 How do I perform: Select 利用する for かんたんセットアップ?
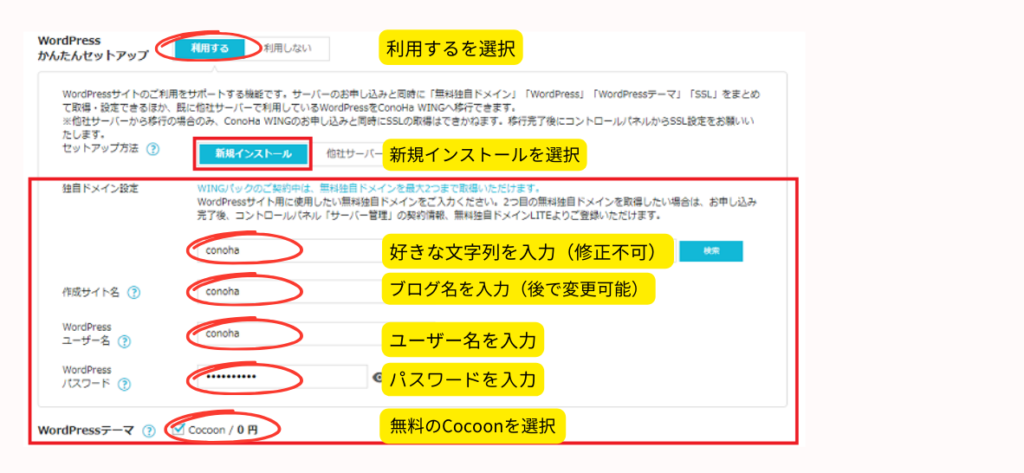[x=209, y=48]
